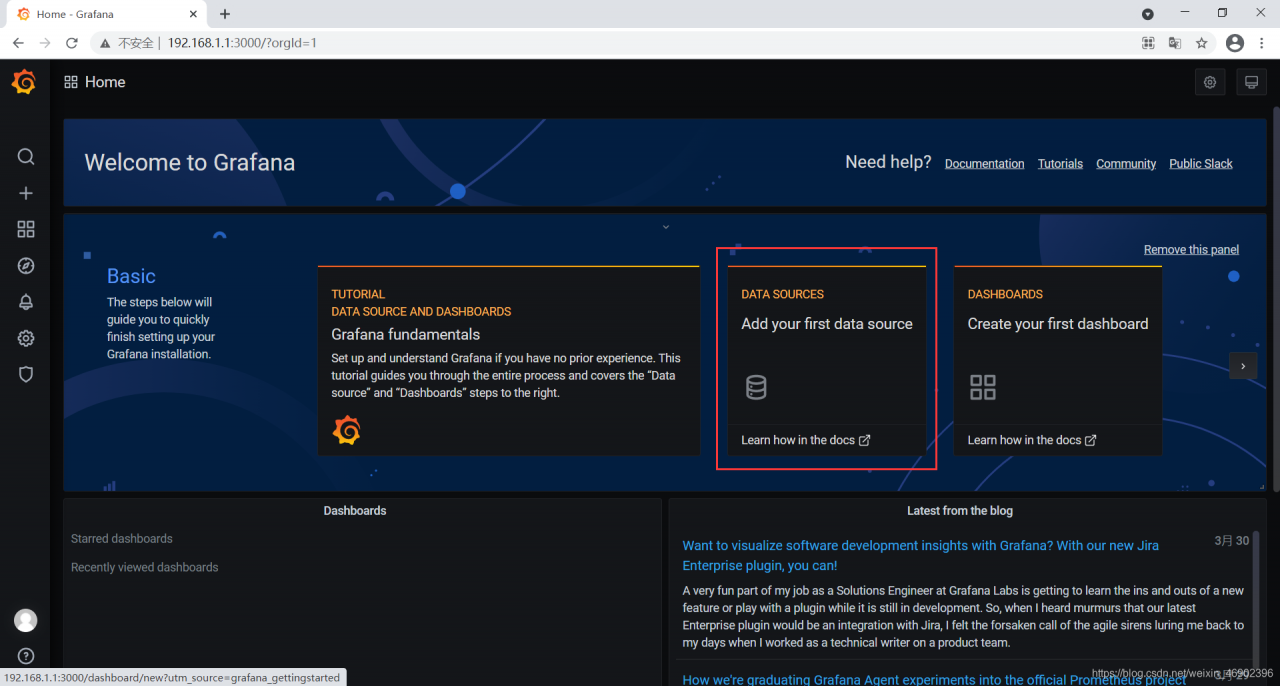The height and width of the screenshot is (686, 1280).
Task: Open the Jira Enterprise plugin blog post
Action: [920, 555]
